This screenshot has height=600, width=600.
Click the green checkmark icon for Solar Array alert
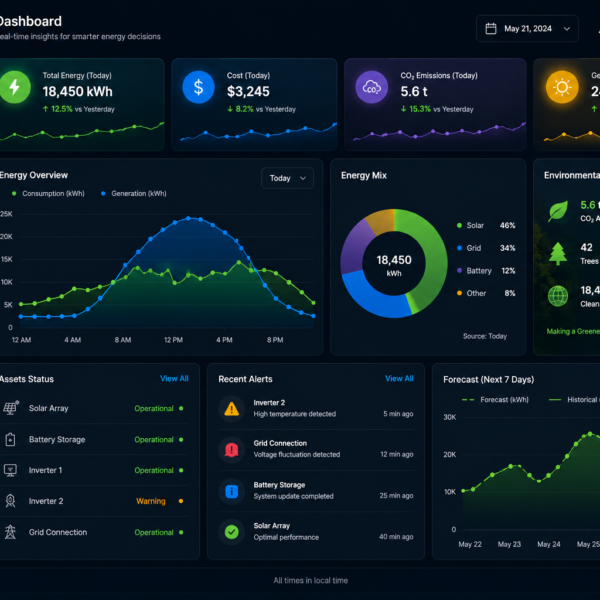232,532
